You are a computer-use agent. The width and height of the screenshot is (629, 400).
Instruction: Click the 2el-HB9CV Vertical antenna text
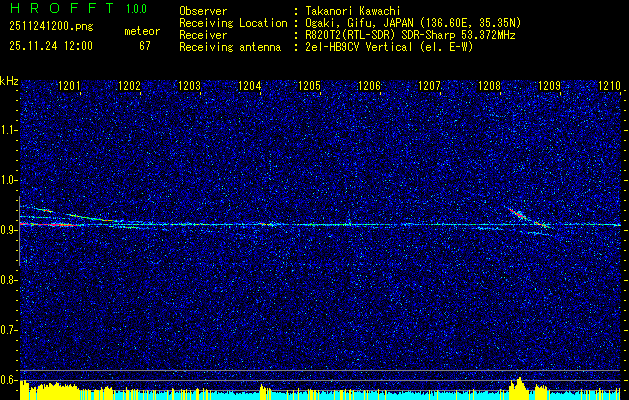(x=389, y=47)
